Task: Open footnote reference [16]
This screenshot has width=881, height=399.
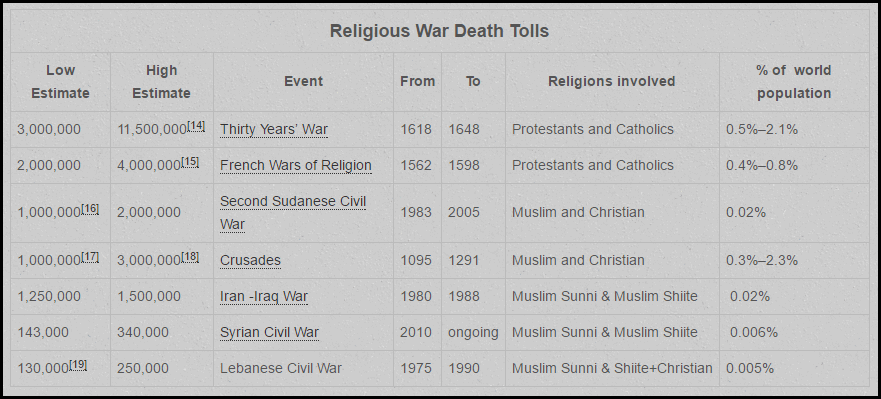Action: click(x=90, y=209)
